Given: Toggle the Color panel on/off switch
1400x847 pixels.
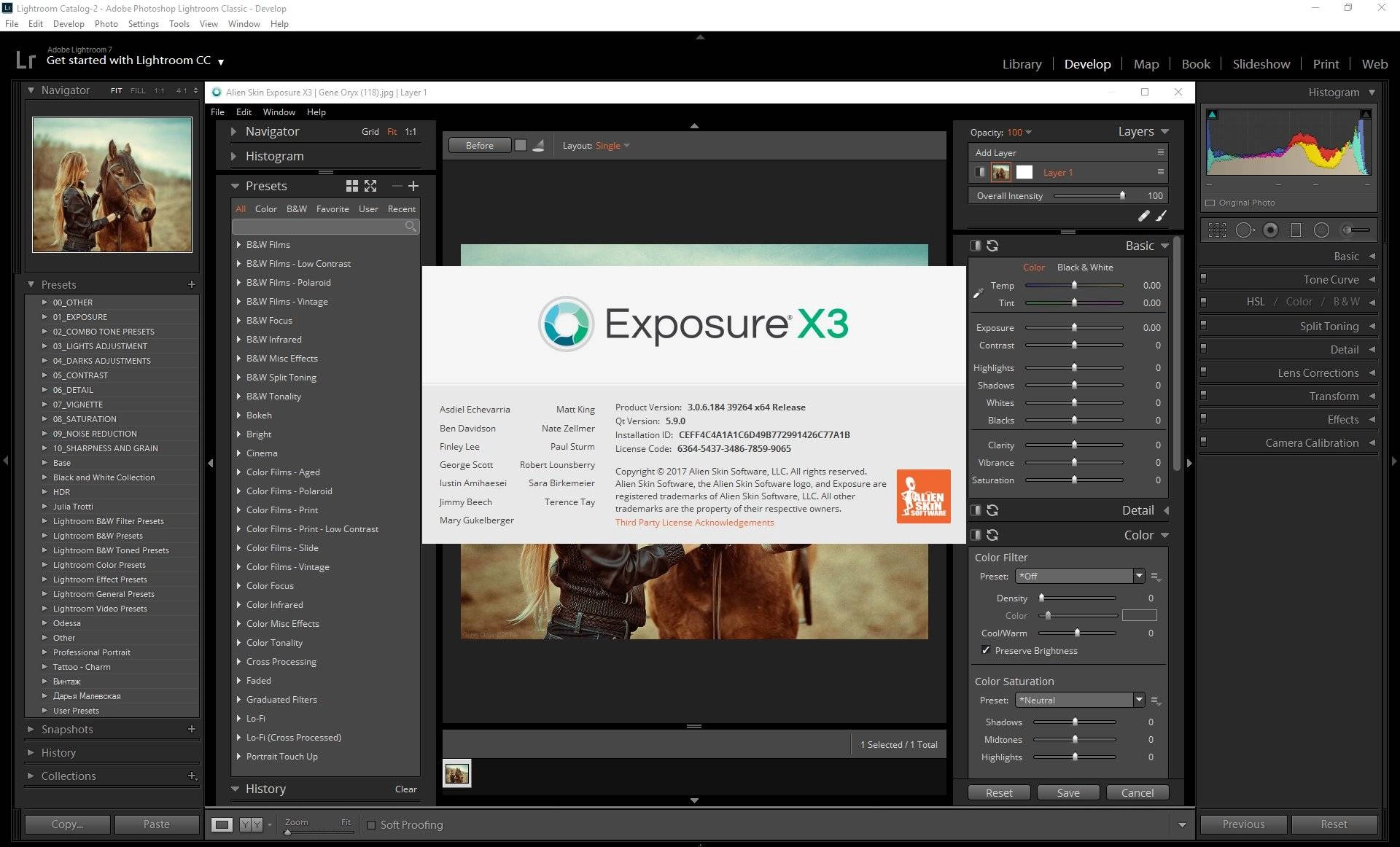Looking at the screenshot, I should 976,535.
